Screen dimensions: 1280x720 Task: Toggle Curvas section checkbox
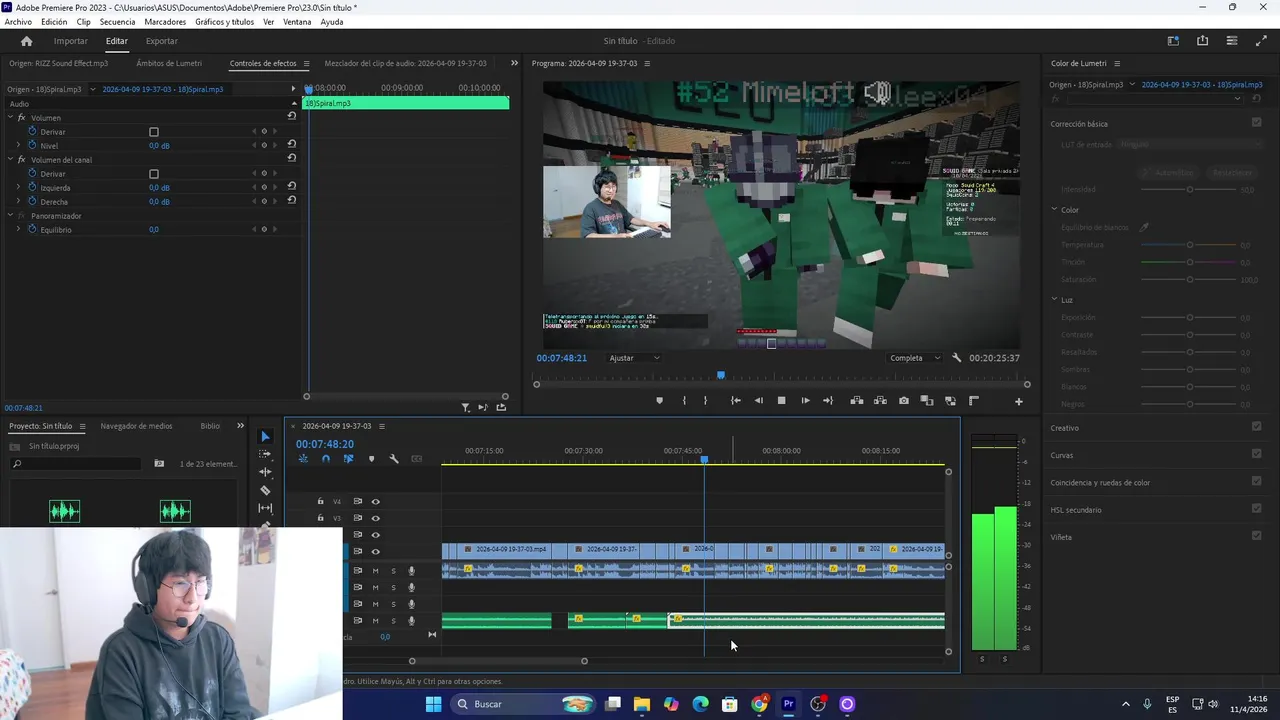[x=1257, y=454]
